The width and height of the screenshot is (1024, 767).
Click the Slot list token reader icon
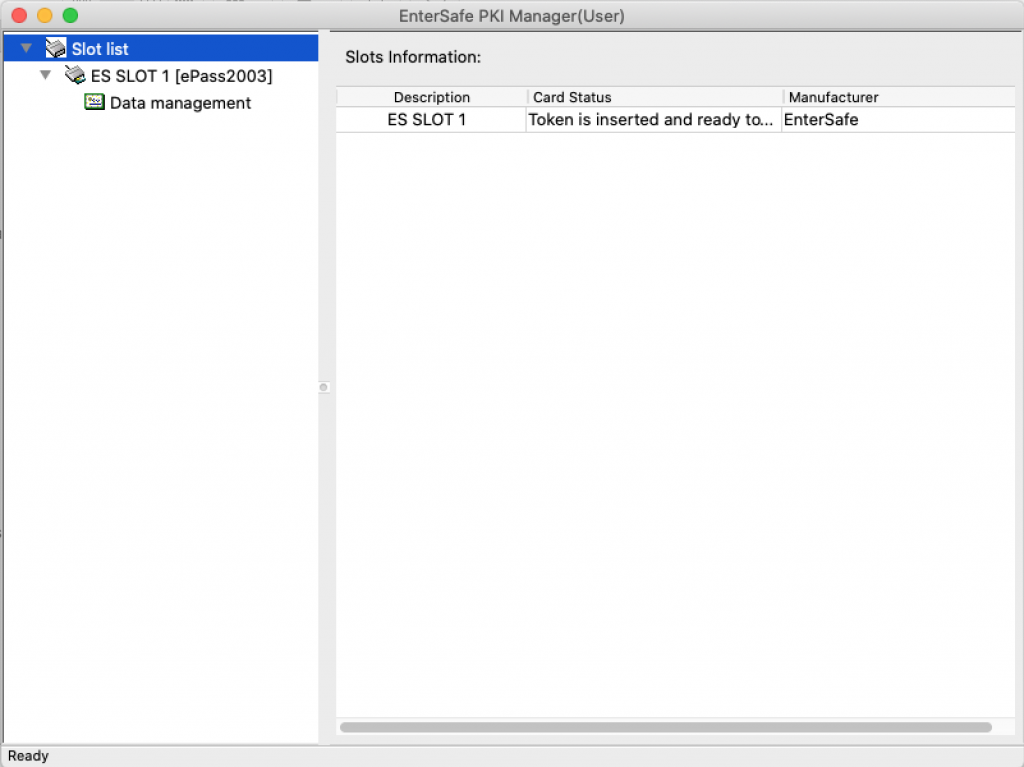tap(56, 48)
